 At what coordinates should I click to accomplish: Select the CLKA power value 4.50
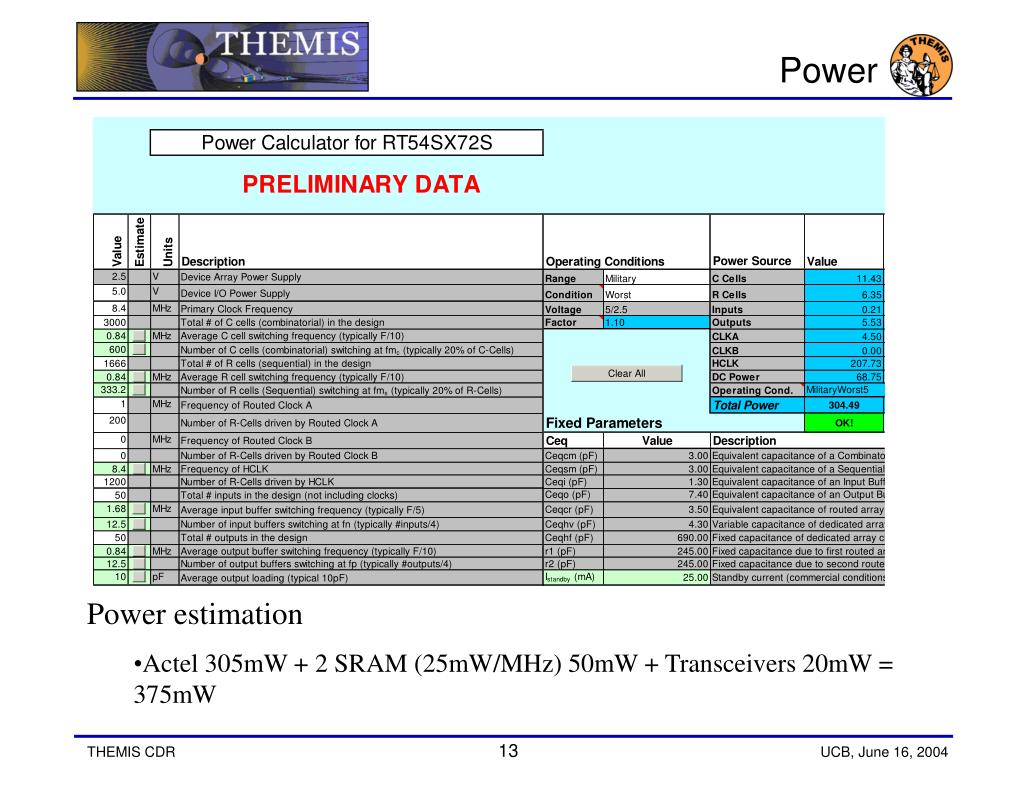click(844, 336)
